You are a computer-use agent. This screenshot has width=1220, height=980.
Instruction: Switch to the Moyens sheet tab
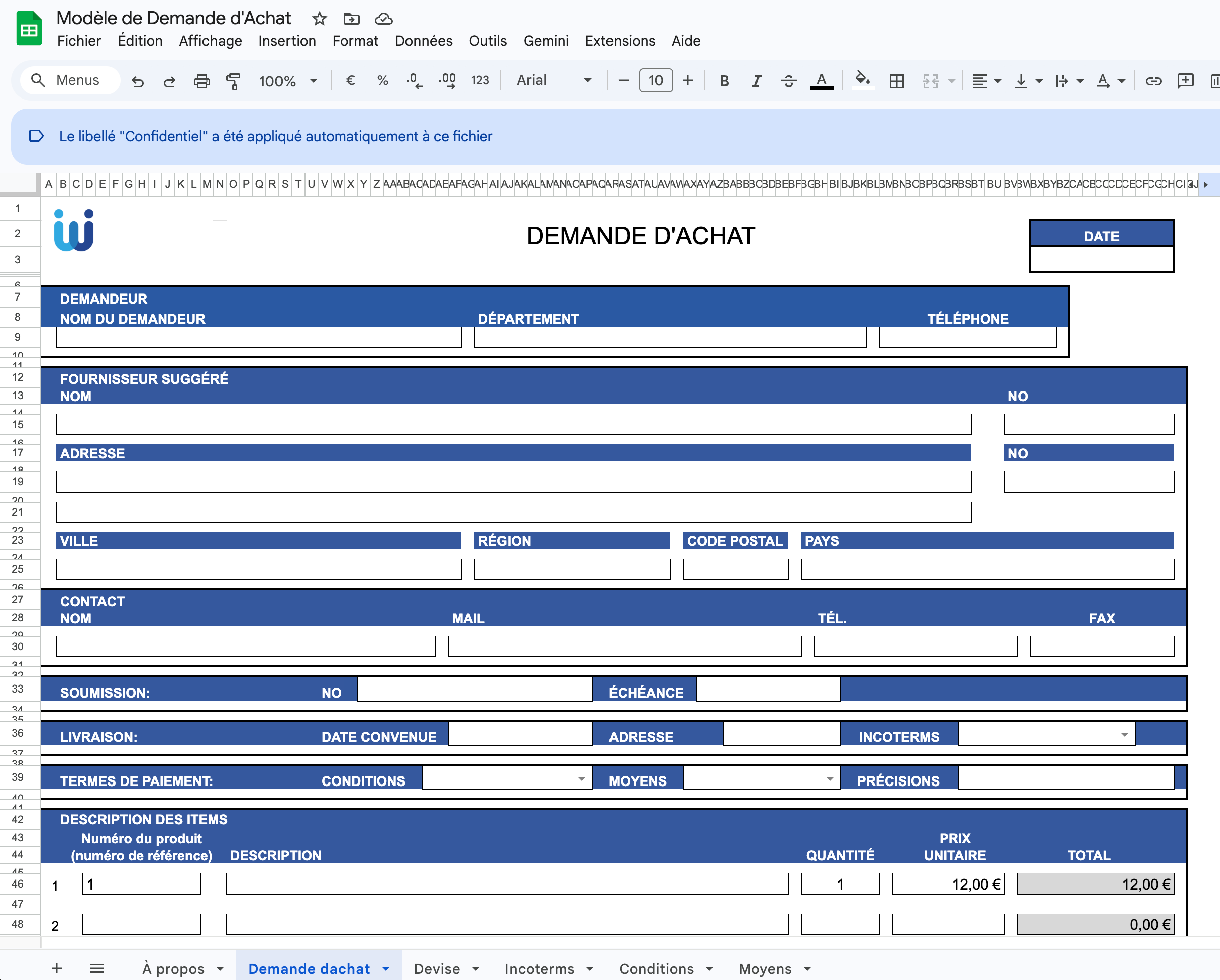[x=765, y=968]
